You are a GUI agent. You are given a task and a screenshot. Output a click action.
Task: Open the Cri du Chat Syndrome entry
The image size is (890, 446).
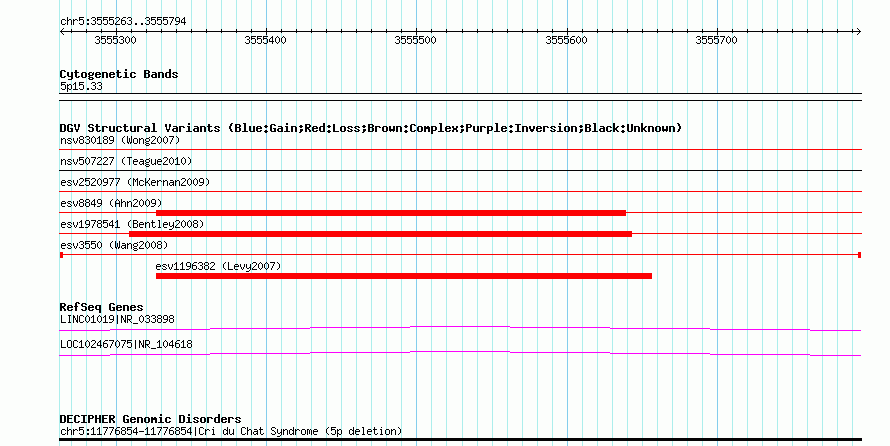[x=231, y=432]
